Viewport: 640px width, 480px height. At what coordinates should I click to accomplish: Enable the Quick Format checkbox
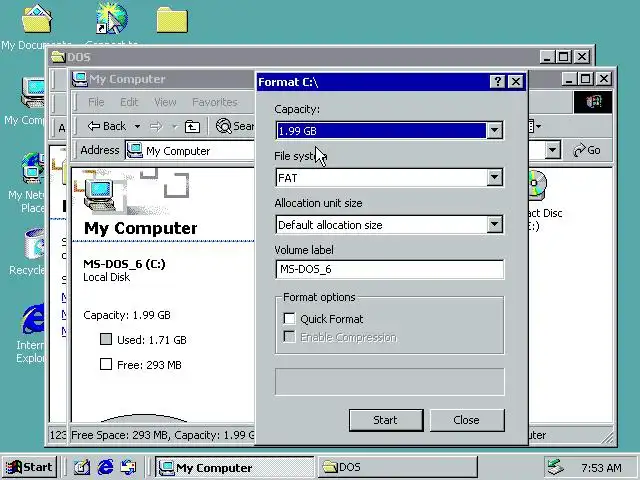289,319
